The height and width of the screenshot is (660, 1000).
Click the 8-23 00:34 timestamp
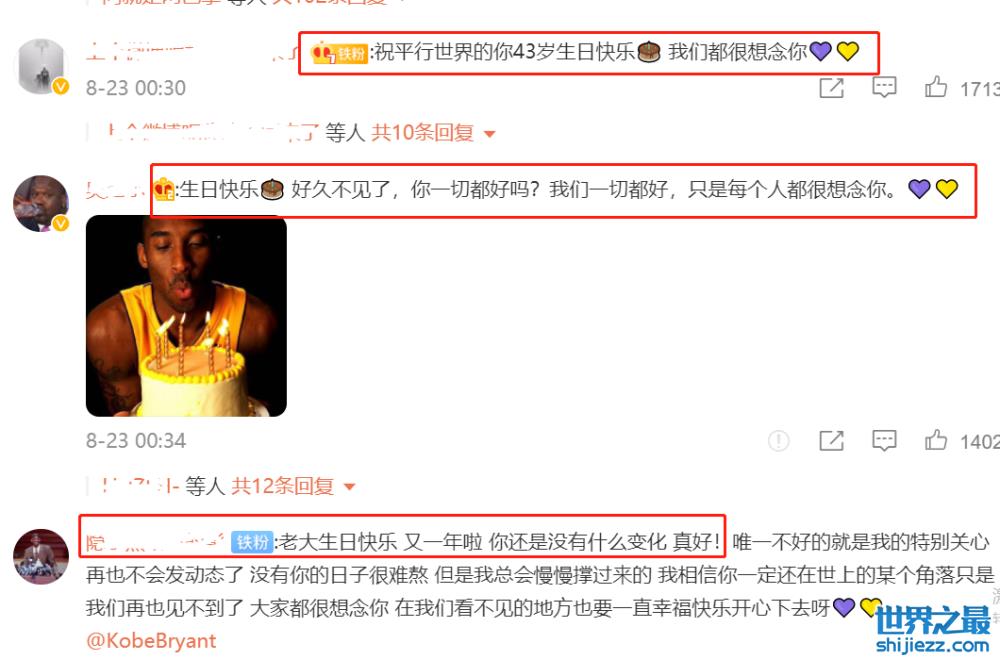pyautogui.click(x=136, y=441)
